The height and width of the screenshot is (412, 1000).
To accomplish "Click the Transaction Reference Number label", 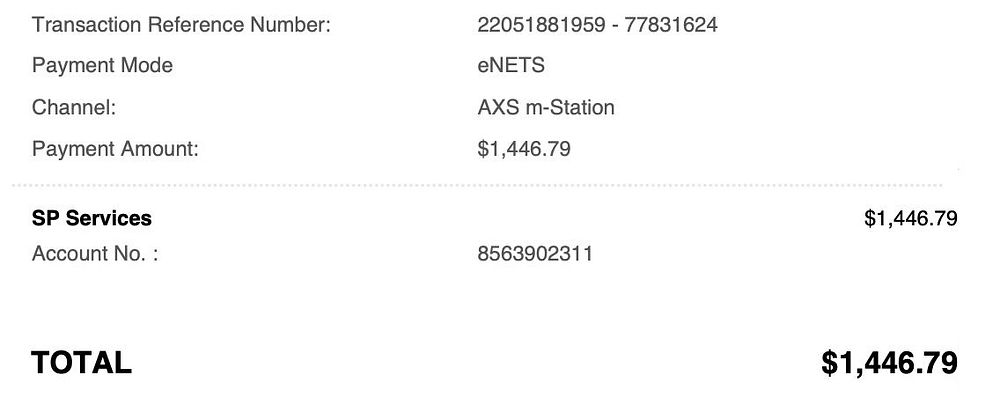I will tap(181, 25).
